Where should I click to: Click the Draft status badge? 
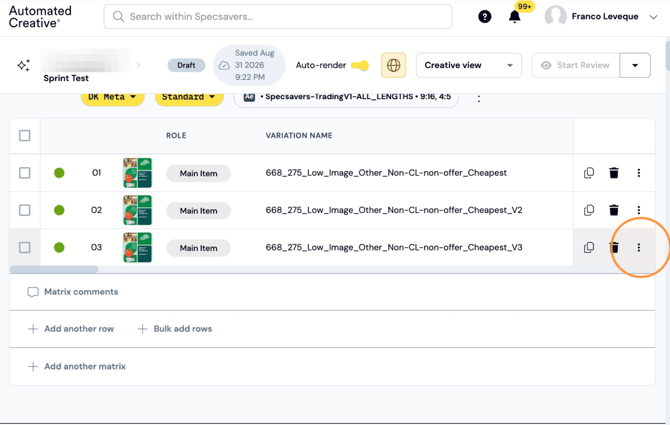186,65
